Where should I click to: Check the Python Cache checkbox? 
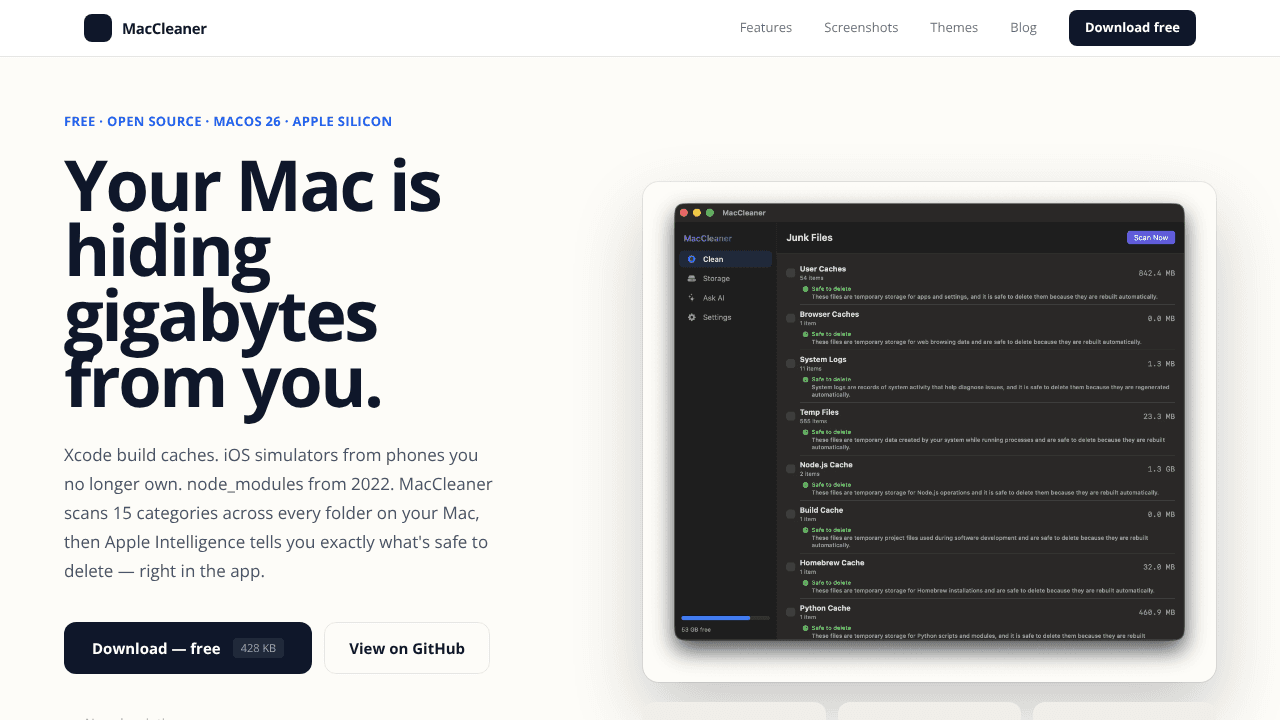coord(790,612)
